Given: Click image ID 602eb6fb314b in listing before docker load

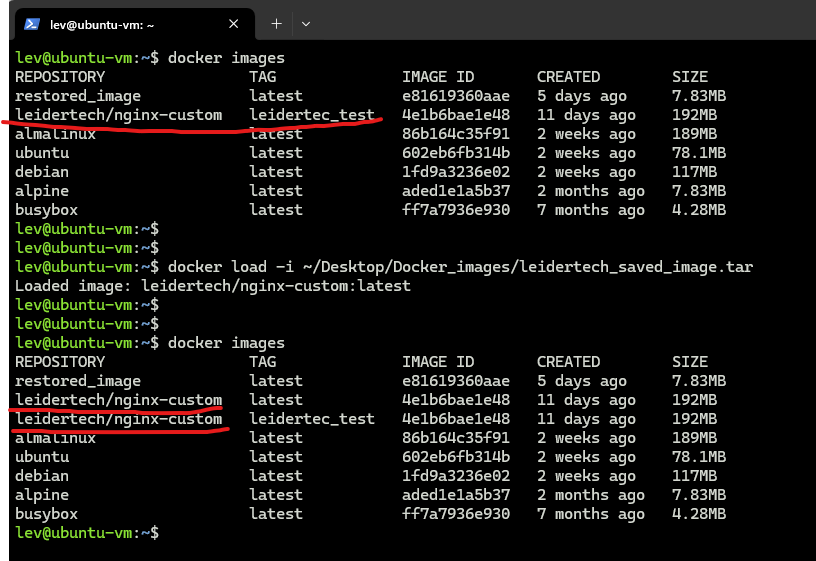Looking at the screenshot, I should click(456, 153).
